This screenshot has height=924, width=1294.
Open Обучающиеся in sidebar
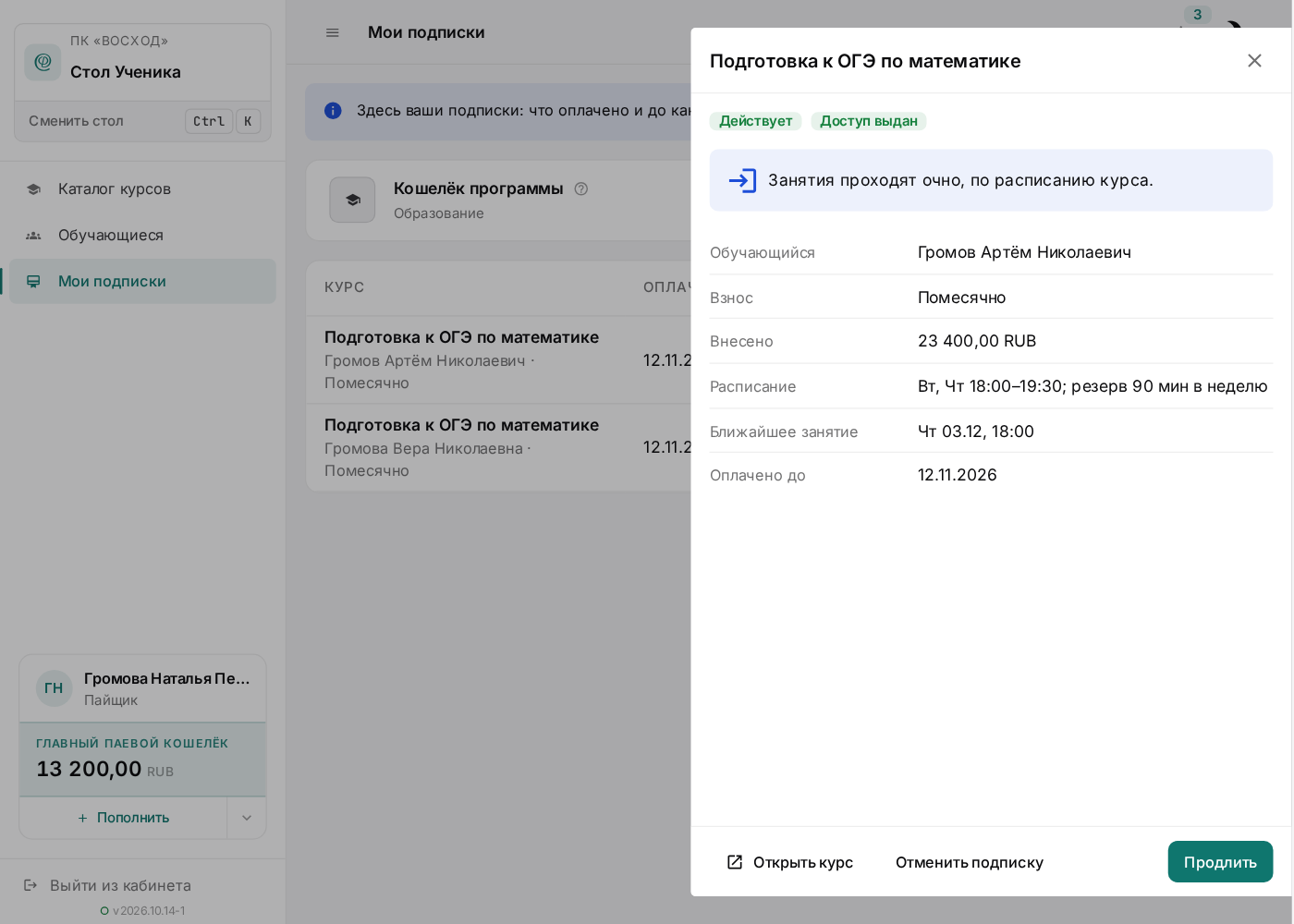(142, 235)
